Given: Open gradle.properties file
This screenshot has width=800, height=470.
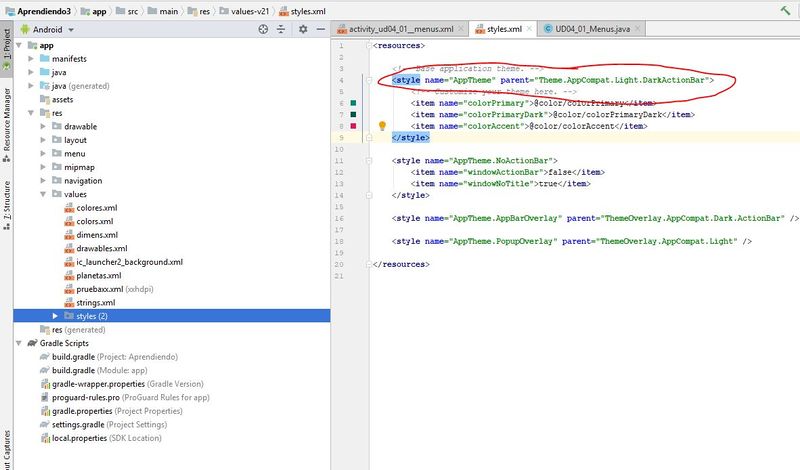Looking at the screenshot, I should pyautogui.click(x=111, y=411).
